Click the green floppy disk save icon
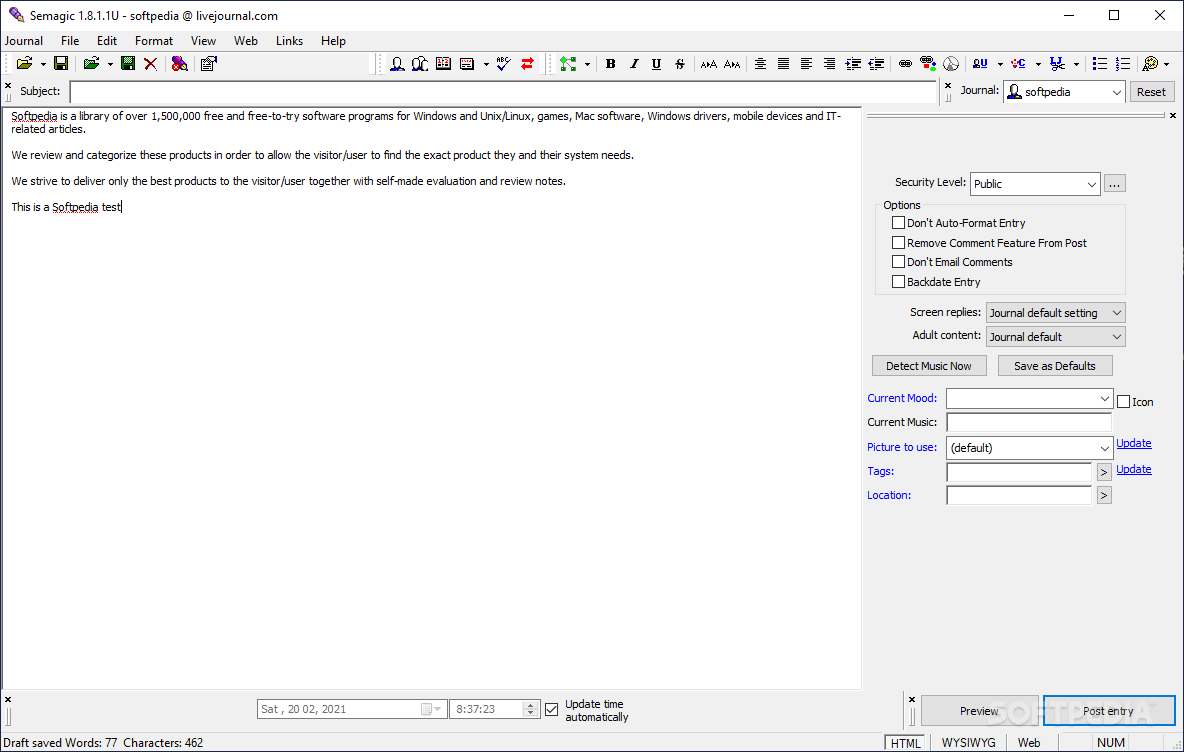This screenshot has width=1184, height=752. tap(128, 63)
